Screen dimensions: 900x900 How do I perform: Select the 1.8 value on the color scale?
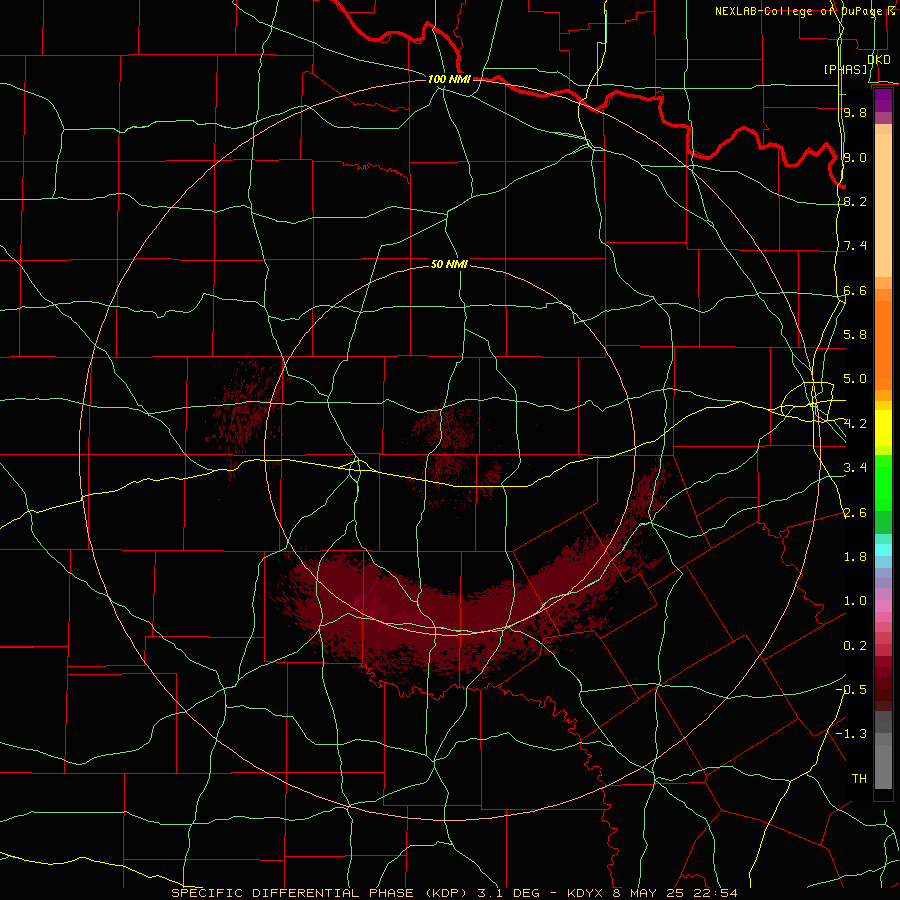pyautogui.click(x=855, y=557)
